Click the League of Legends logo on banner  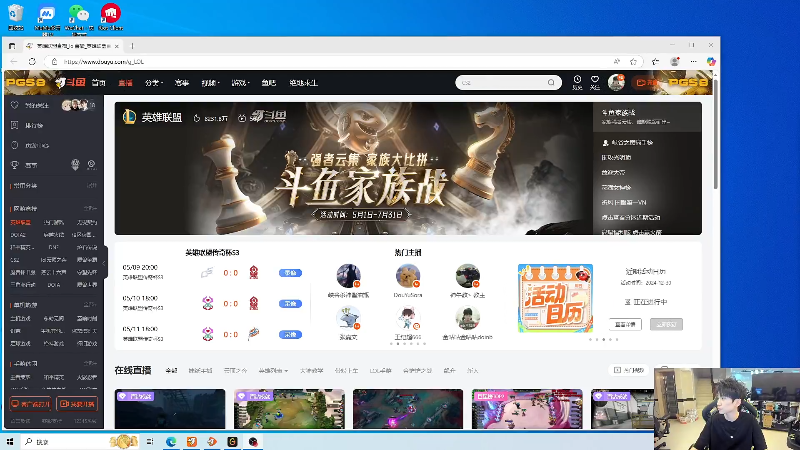[x=129, y=117]
